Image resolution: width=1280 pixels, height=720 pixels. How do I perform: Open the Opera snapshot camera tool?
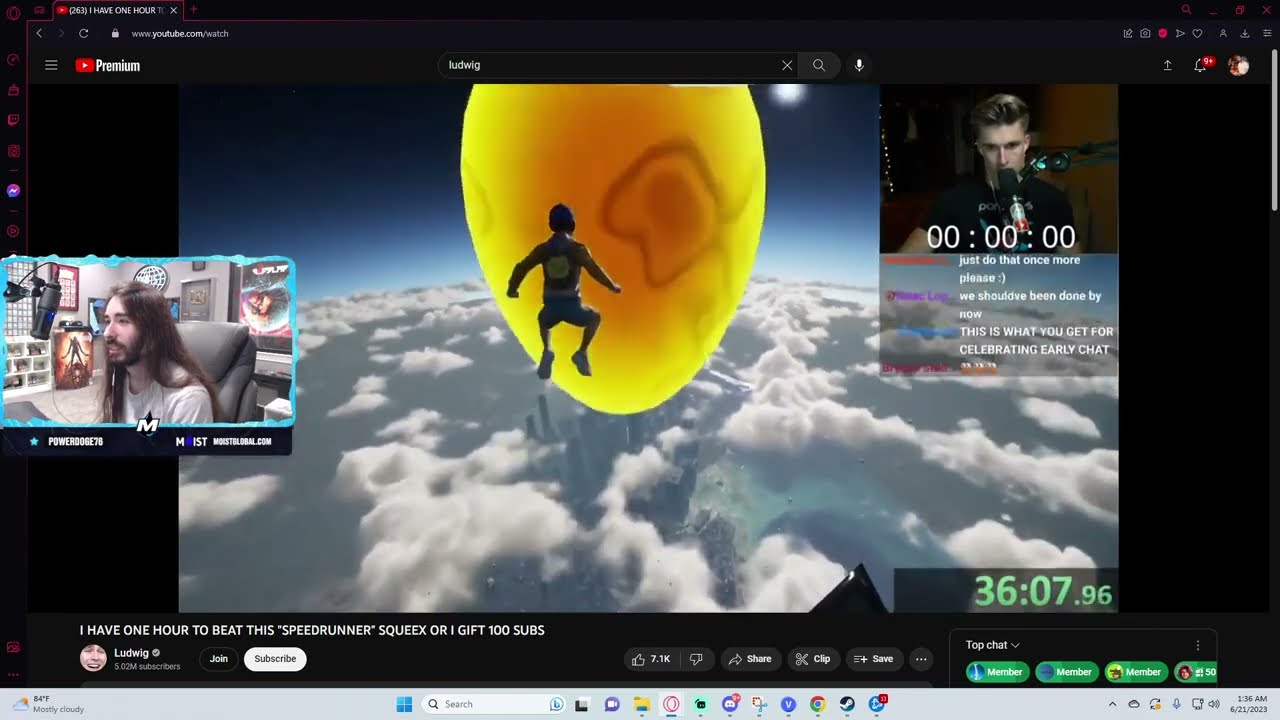1145,33
